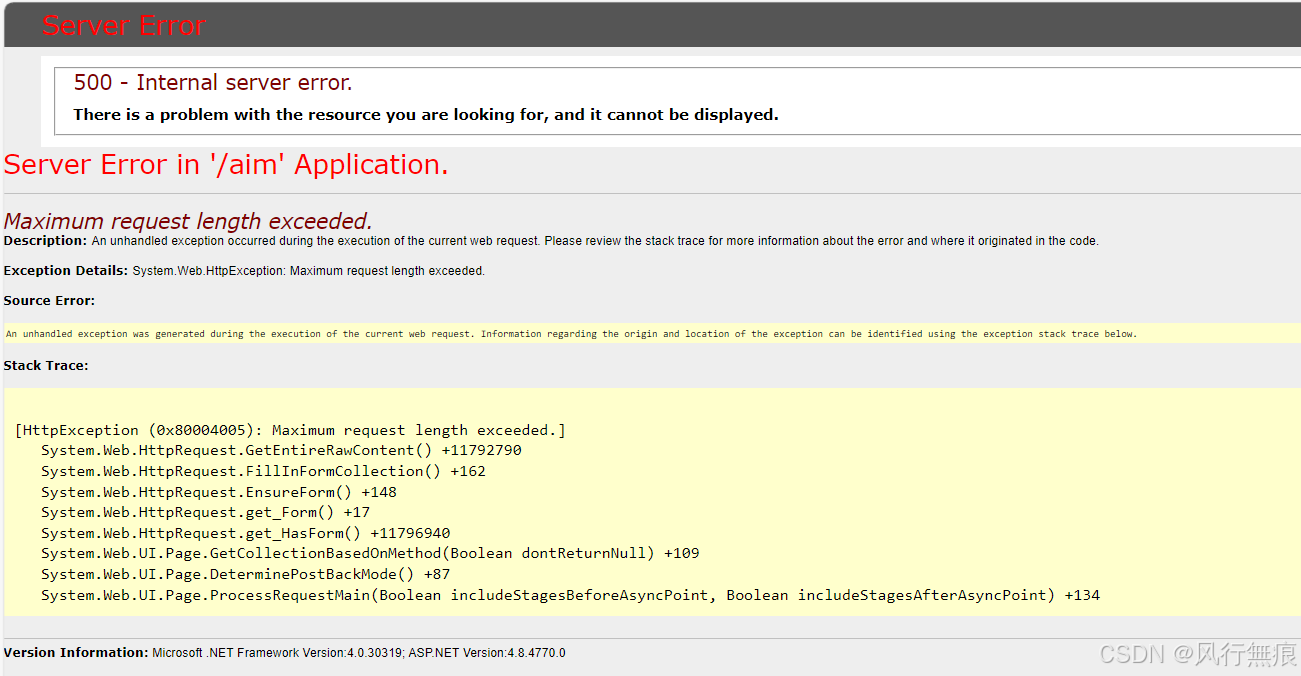This screenshot has height=676, width=1301.
Task: Click the 'Source Error:' label
Action: point(49,301)
